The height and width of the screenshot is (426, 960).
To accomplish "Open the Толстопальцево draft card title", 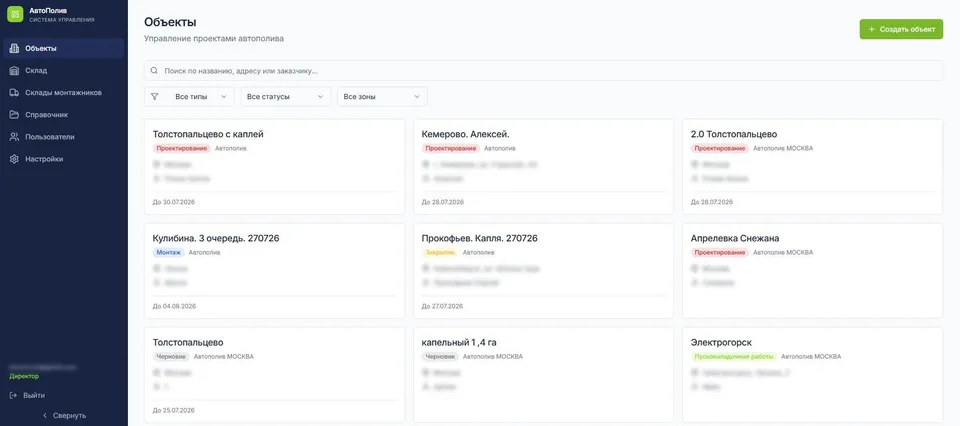I will [x=188, y=342].
